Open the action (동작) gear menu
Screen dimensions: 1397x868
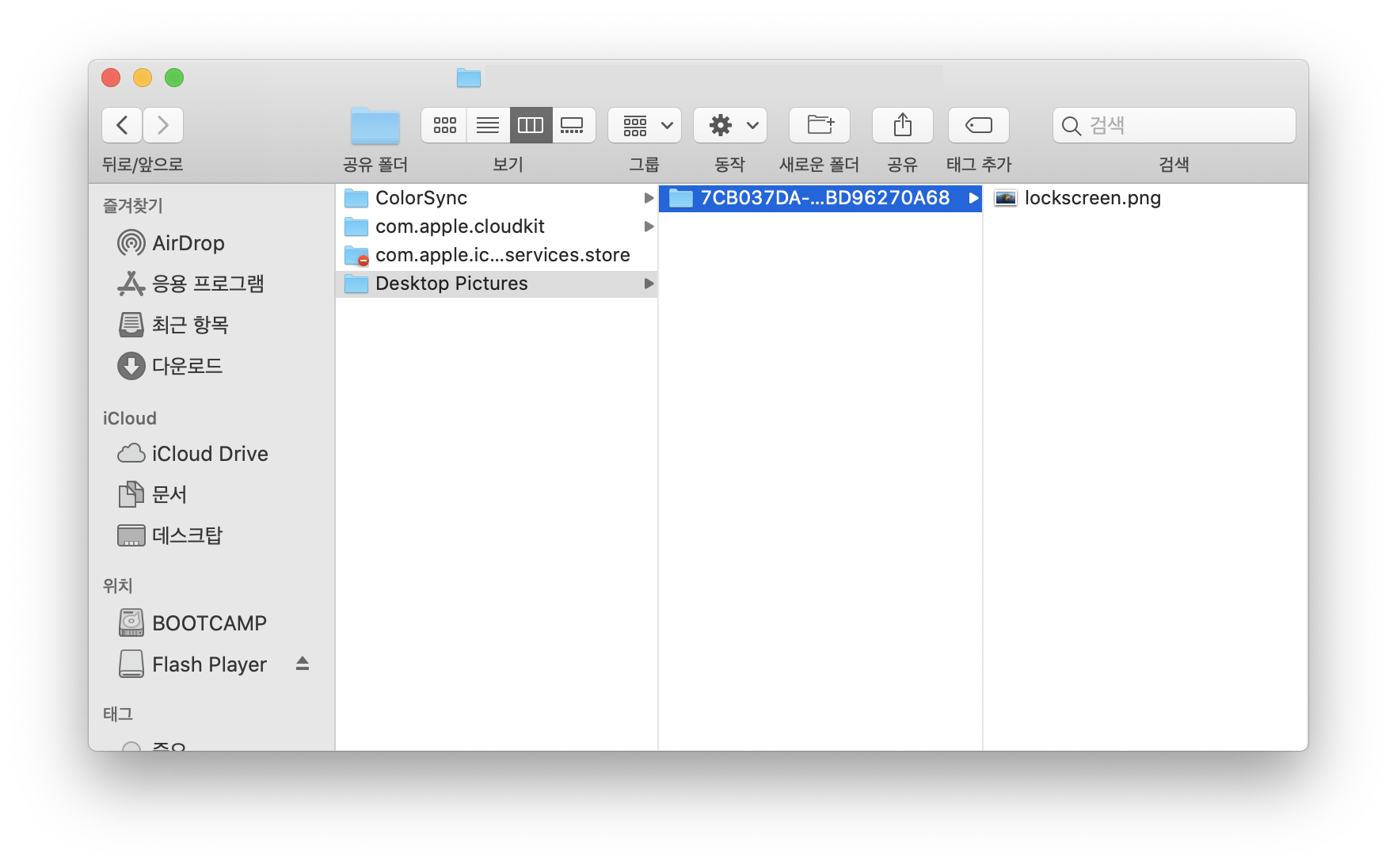pyautogui.click(x=730, y=125)
